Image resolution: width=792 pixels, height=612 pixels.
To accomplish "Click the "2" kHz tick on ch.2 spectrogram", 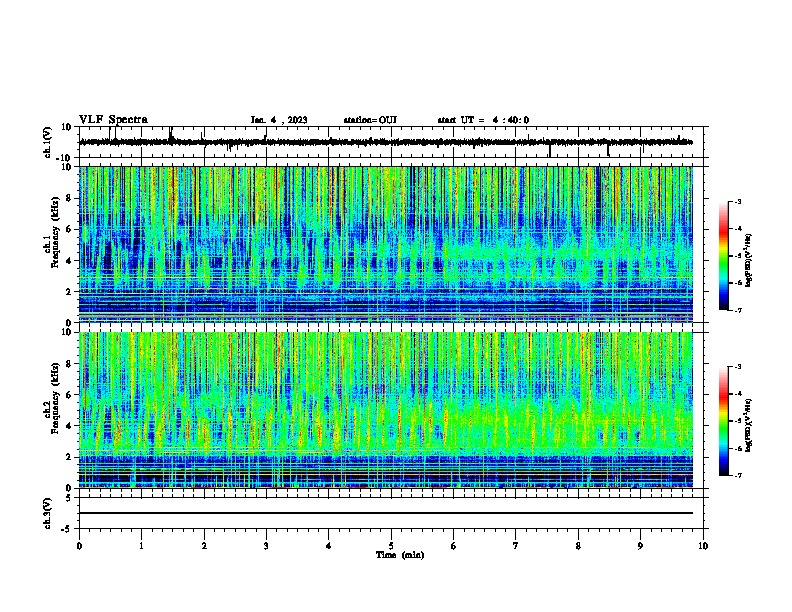I will click(70, 457).
